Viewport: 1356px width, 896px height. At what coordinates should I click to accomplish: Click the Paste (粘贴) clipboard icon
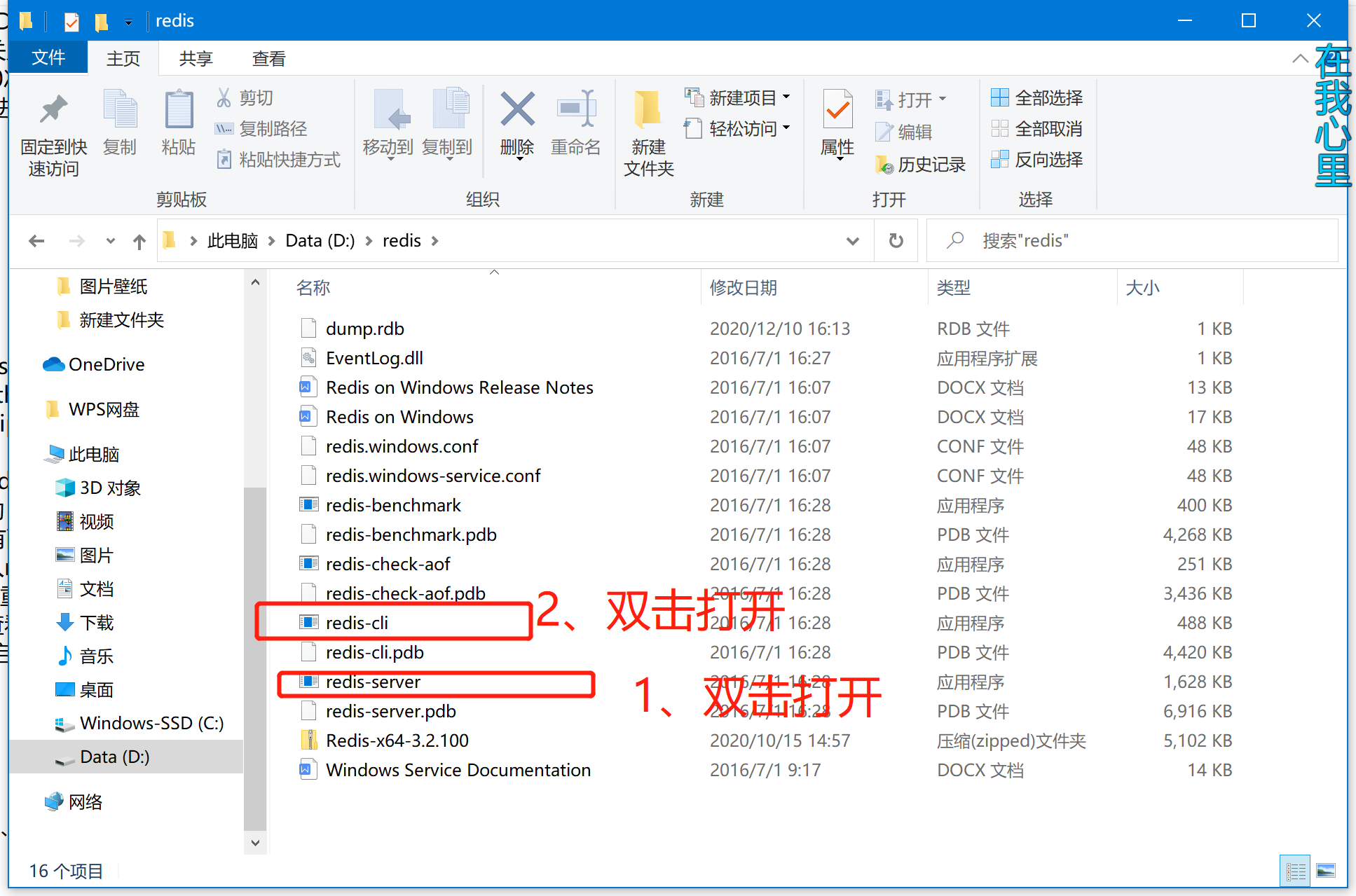[x=179, y=109]
